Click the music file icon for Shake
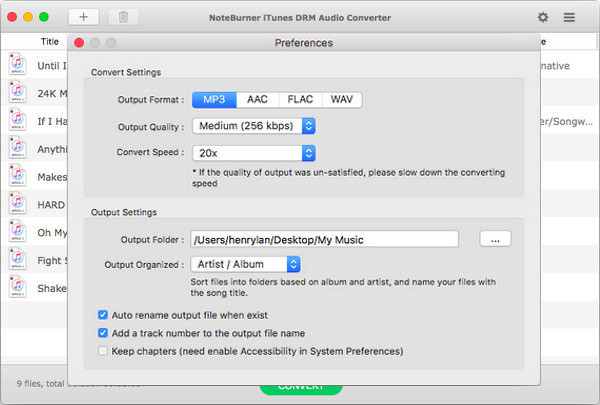This screenshot has height=405, width=600. tap(18, 287)
